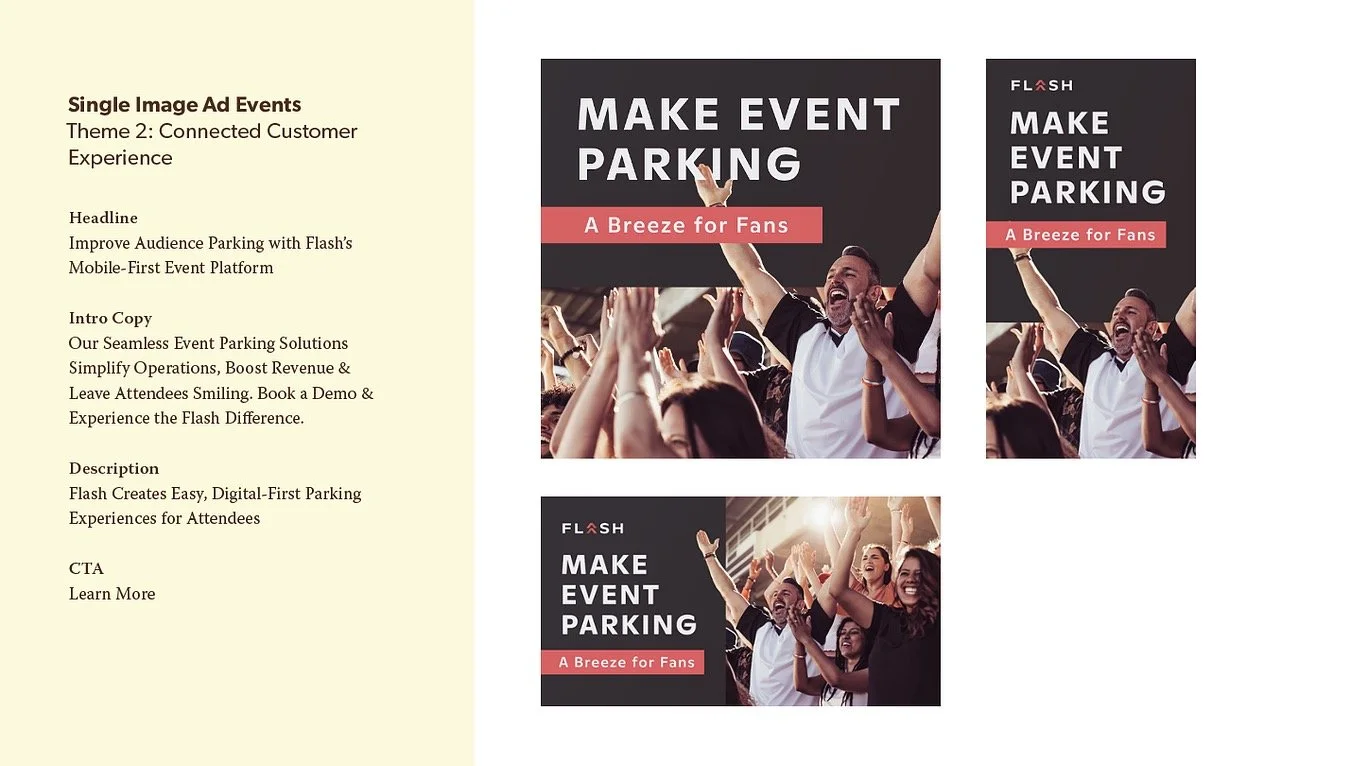Click the 'Learn More' CTA text
The image size is (1368, 766).
pos(112,593)
